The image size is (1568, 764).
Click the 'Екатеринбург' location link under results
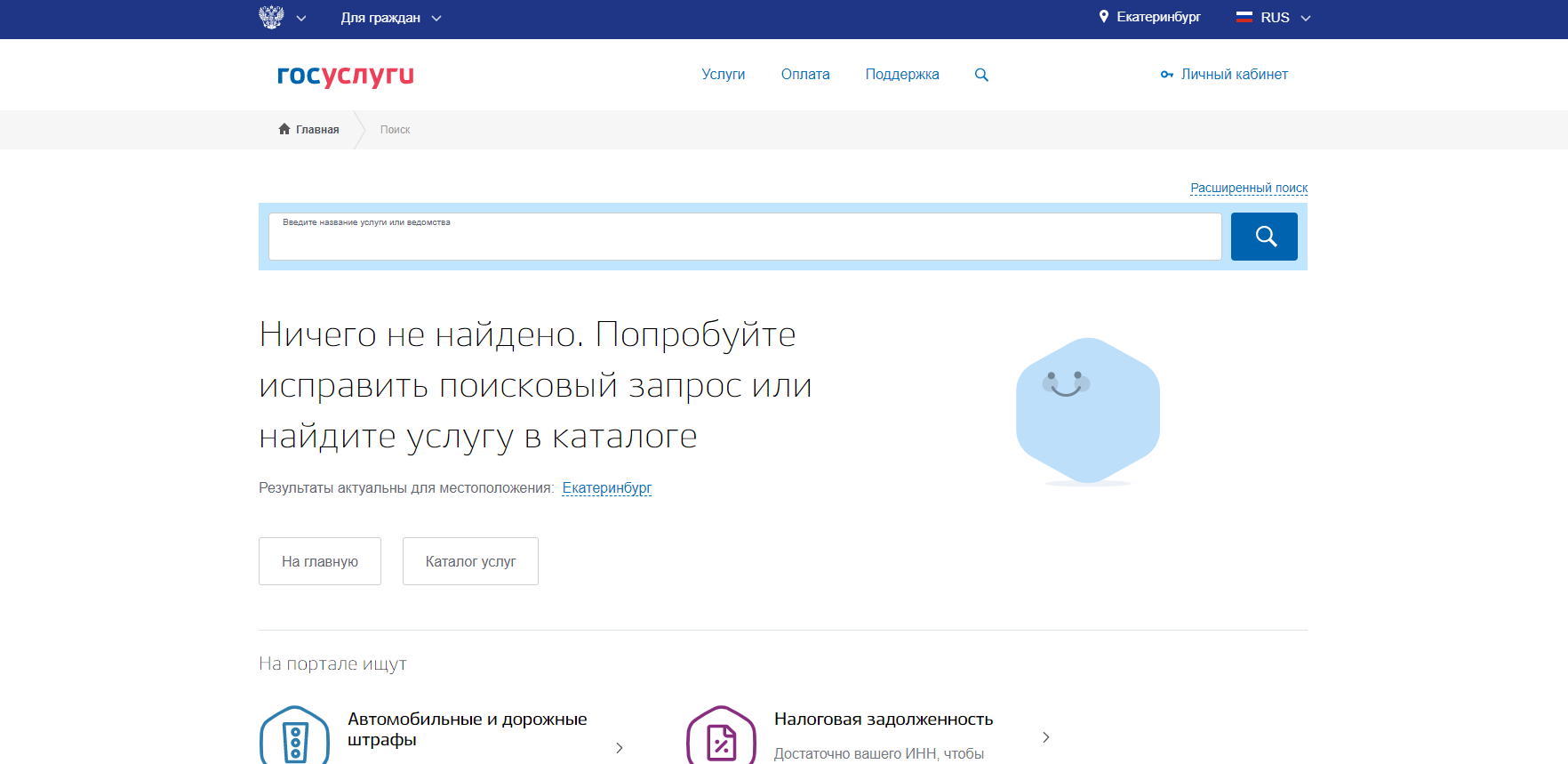pyautogui.click(x=606, y=487)
